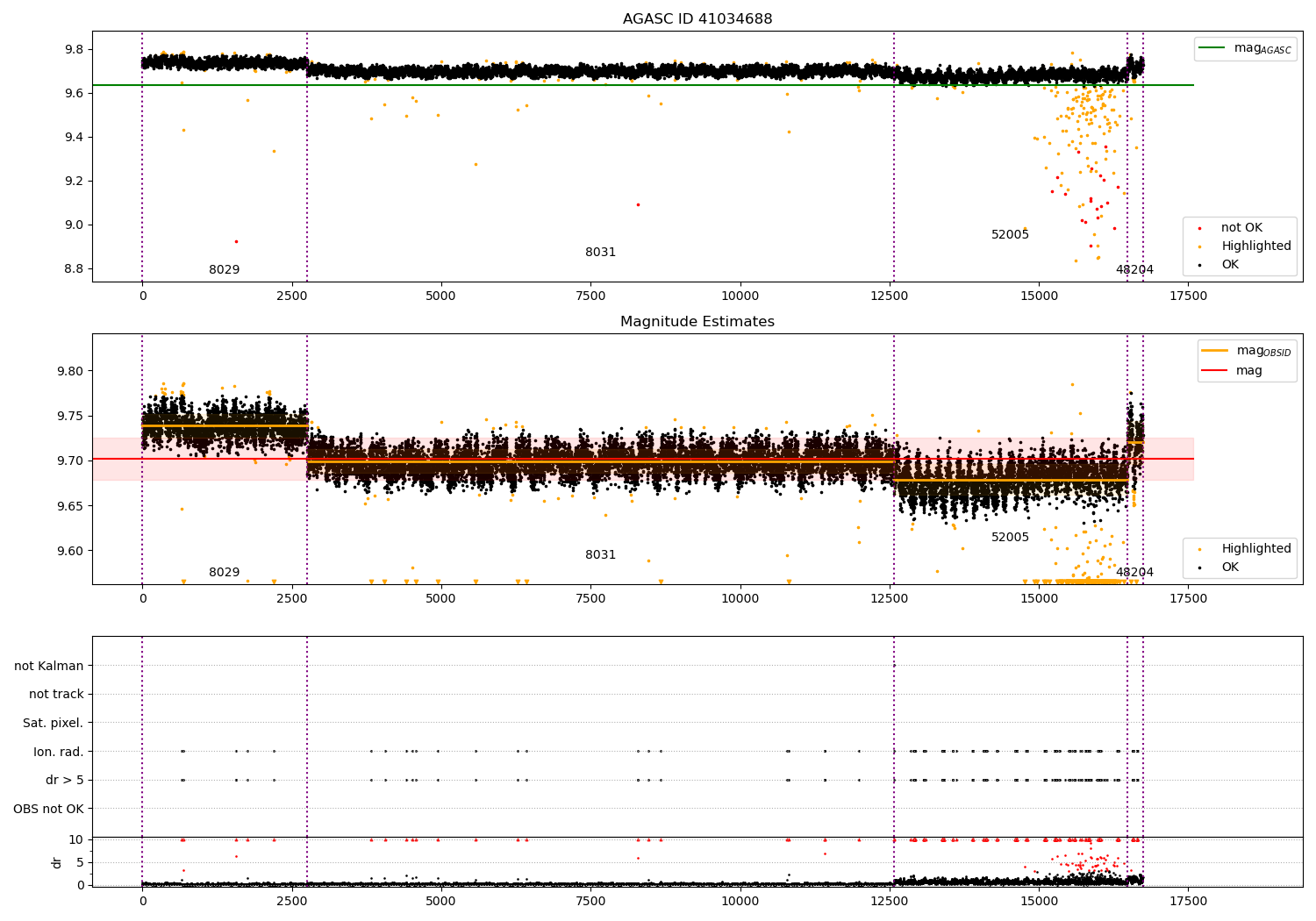The image size is (1316, 921).
Task: Click obsid label 8031 in the Magnitude Estimates plot
Action: coord(600,555)
